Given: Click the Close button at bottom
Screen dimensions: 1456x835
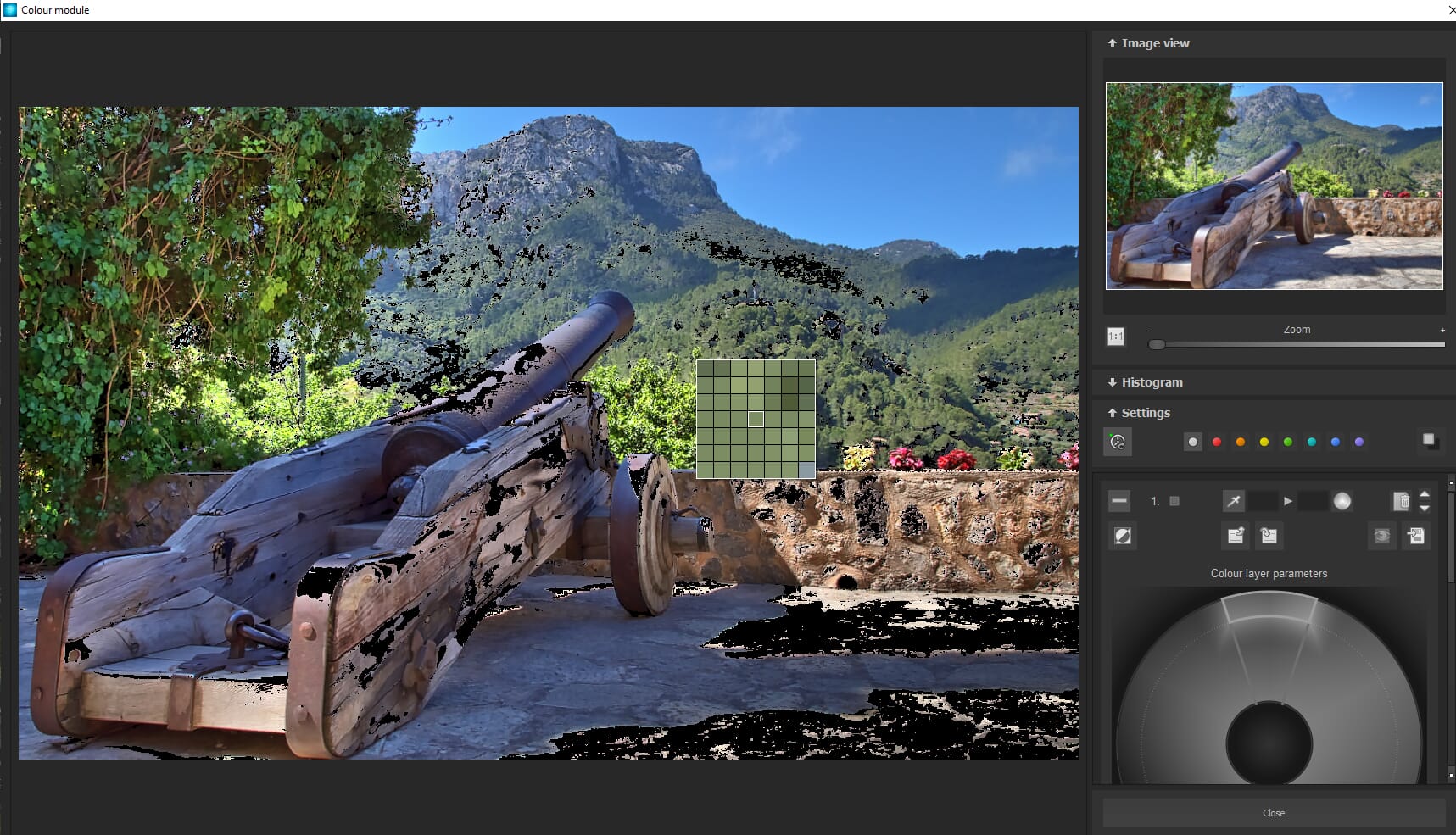Looking at the screenshot, I should (1274, 813).
